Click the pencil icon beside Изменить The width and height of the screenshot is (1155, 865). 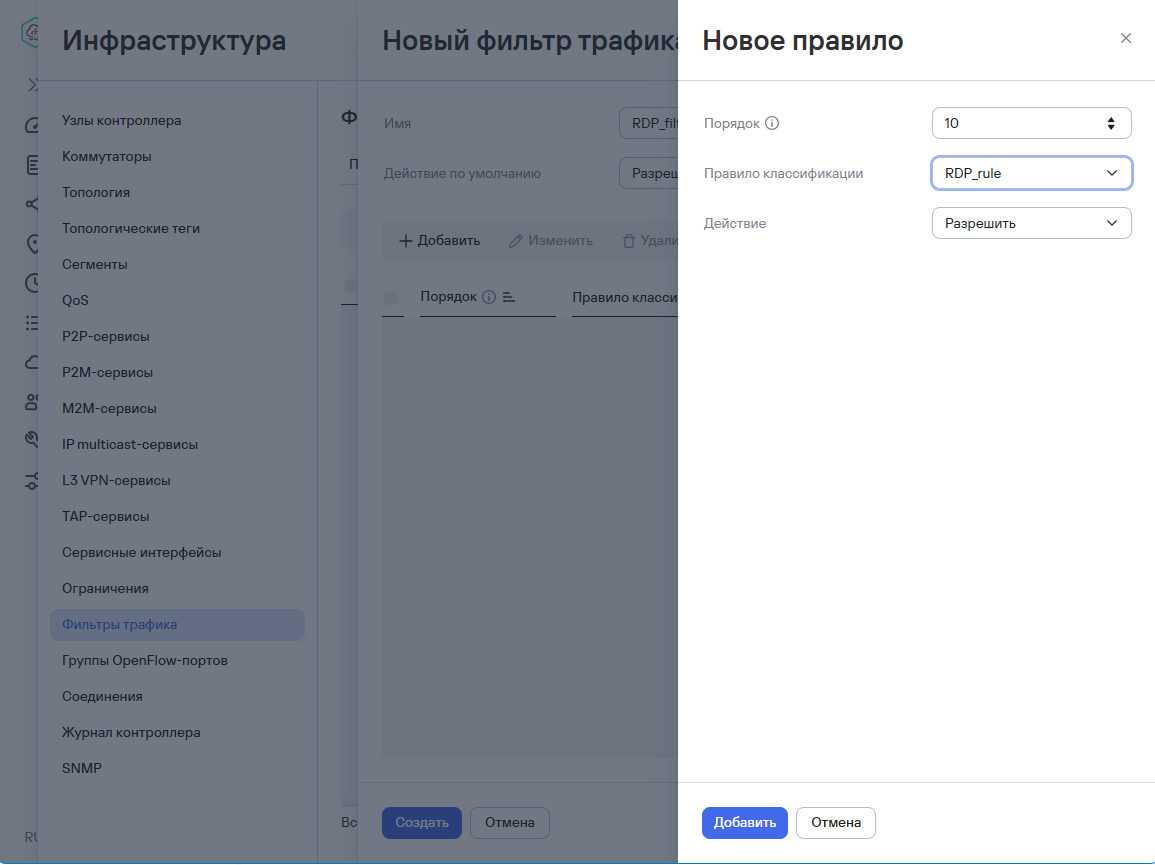click(x=516, y=241)
